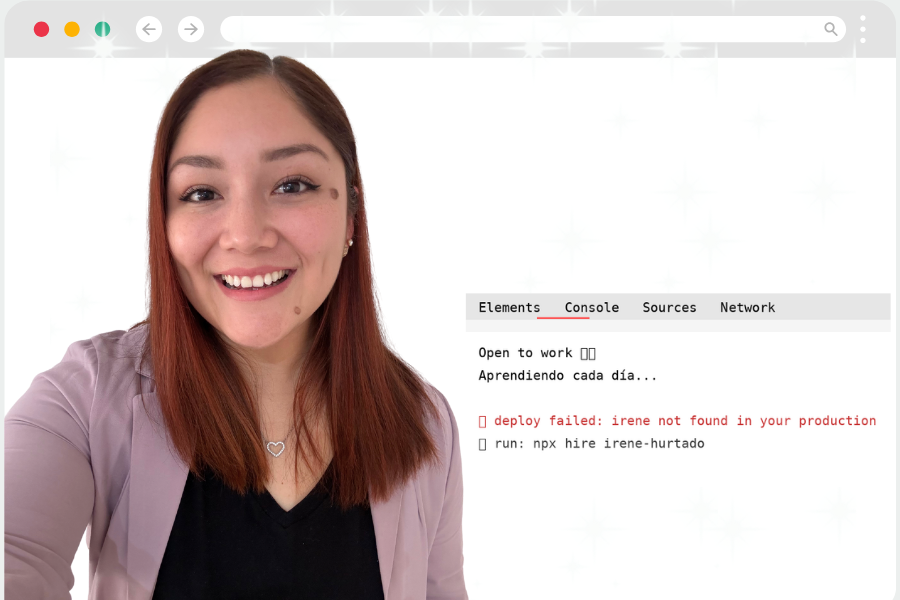The image size is (900, 600).
Task: Click the yellow minimize window dot
Action: click(72, 29)
